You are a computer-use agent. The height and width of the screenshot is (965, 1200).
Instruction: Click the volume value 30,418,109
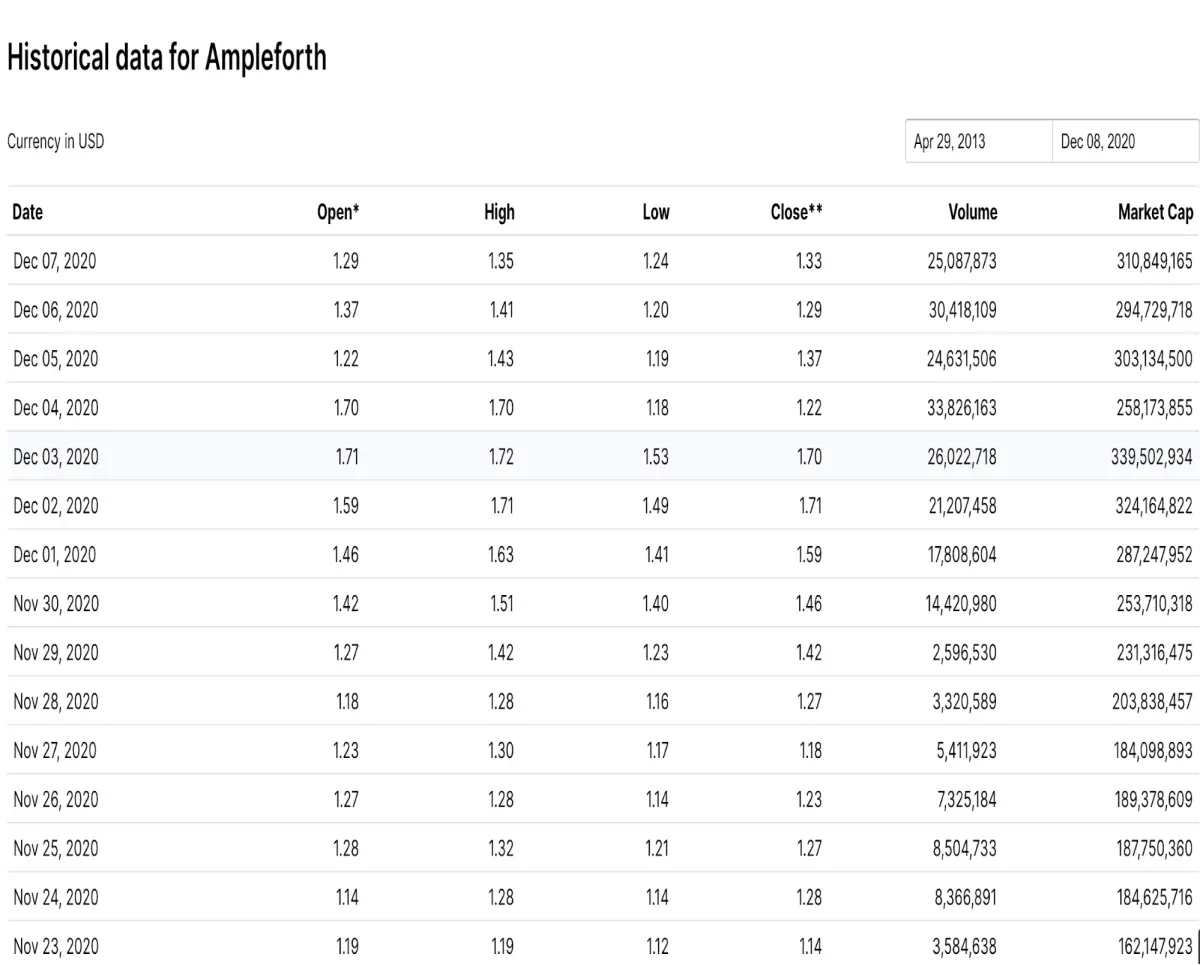(x=963, y=310)
